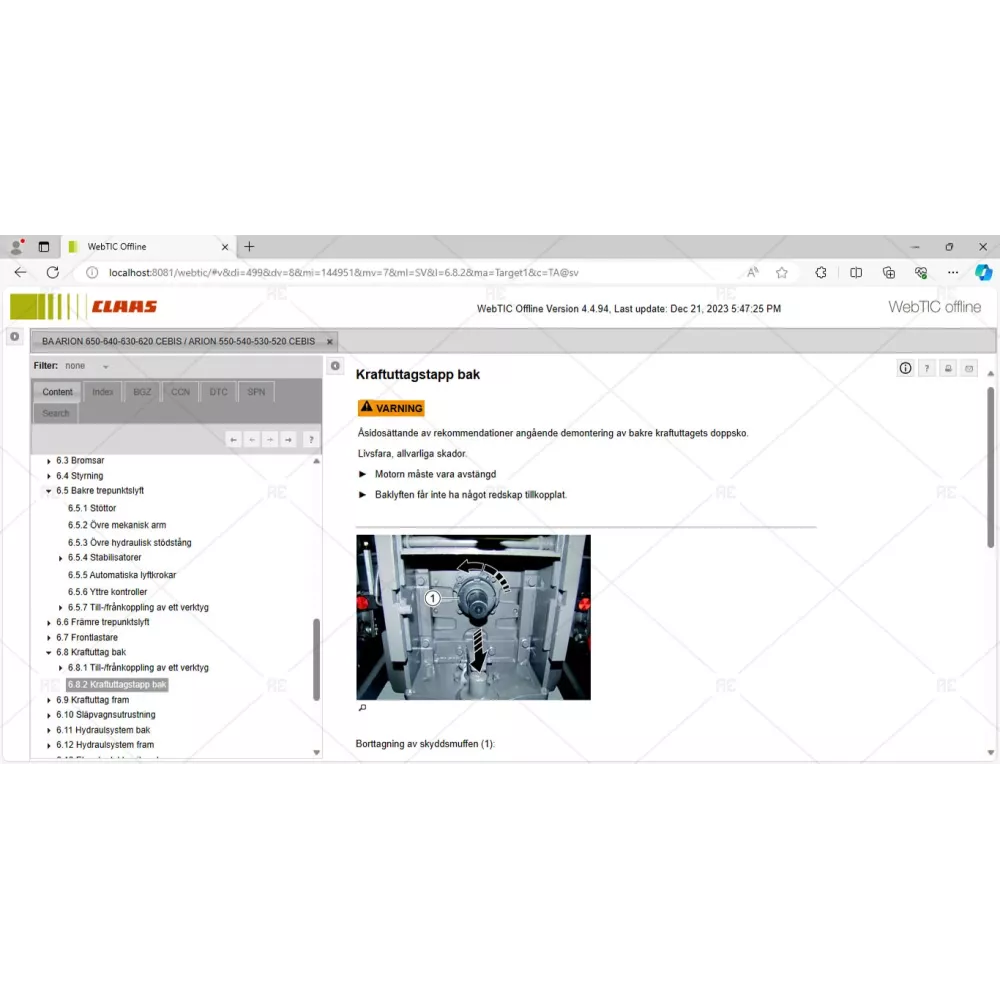Open the DTC tab
The width and height of the screenshot is (1000, 1000).
[218, 392]
